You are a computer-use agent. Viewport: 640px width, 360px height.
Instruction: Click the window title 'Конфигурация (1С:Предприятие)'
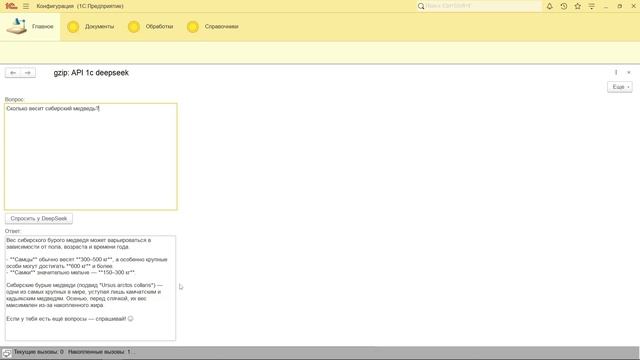[80, 6]
